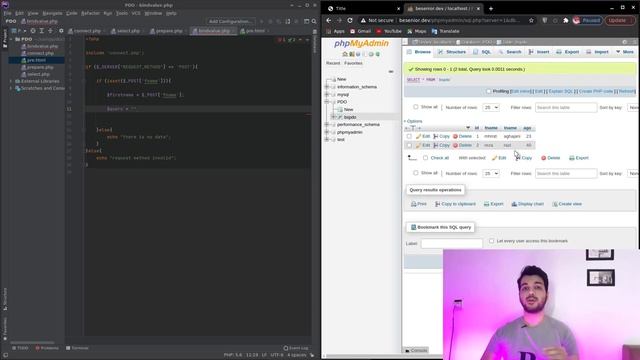
Task: Expand performance_schema database node
Action: pyautogui.click(x=327, y=124)
